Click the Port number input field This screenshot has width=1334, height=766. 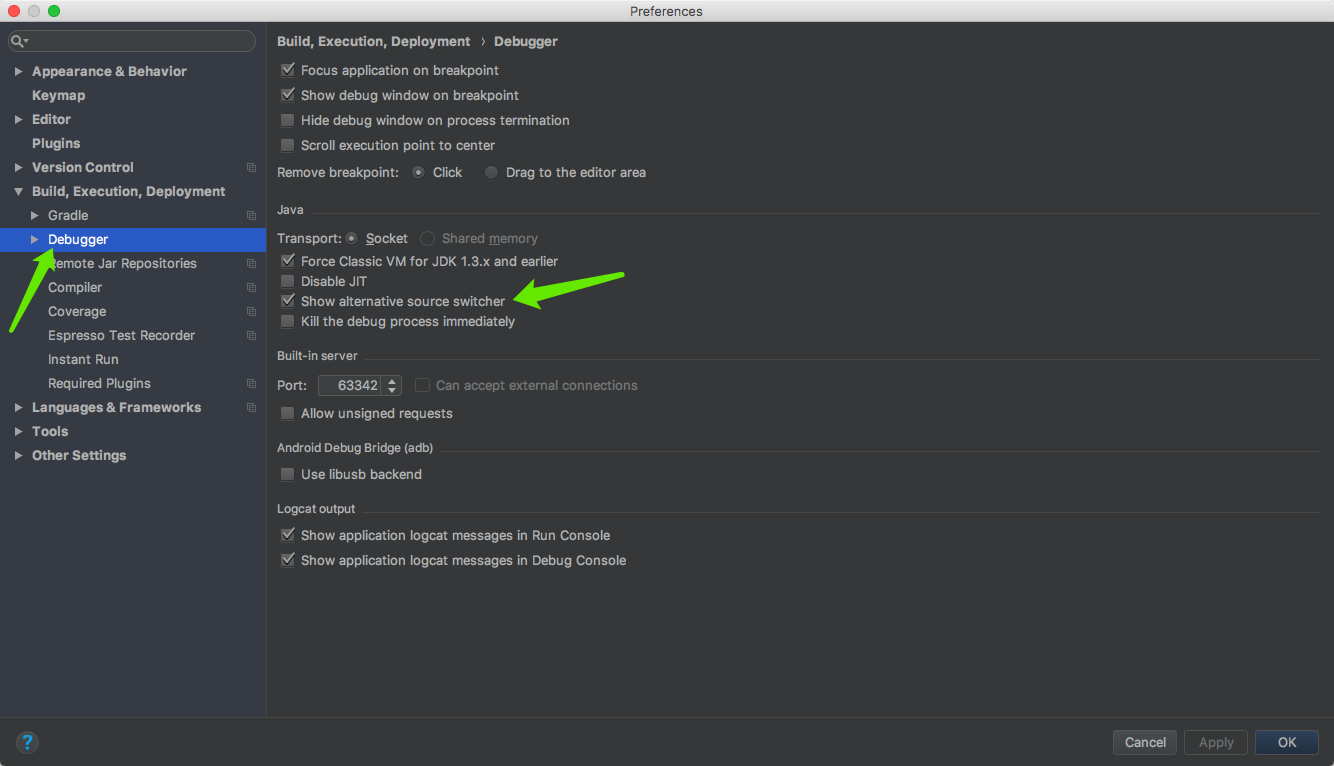[x=350, y=385]
